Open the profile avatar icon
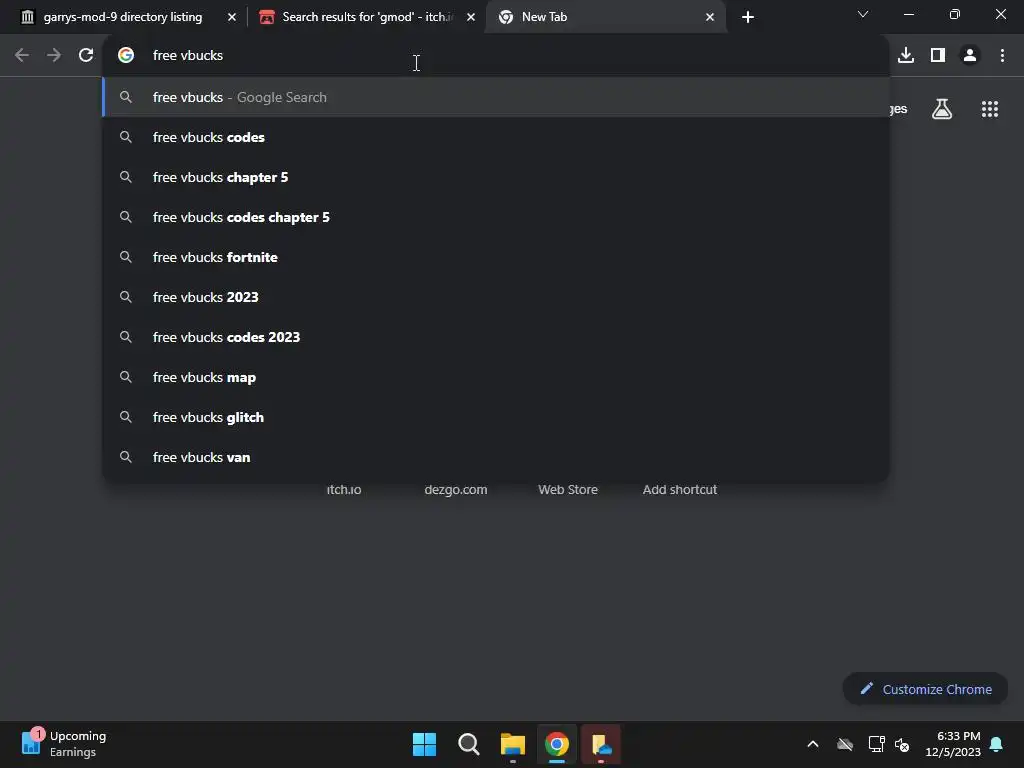Viewport: 1024px width, 768px height. [970, 56]
